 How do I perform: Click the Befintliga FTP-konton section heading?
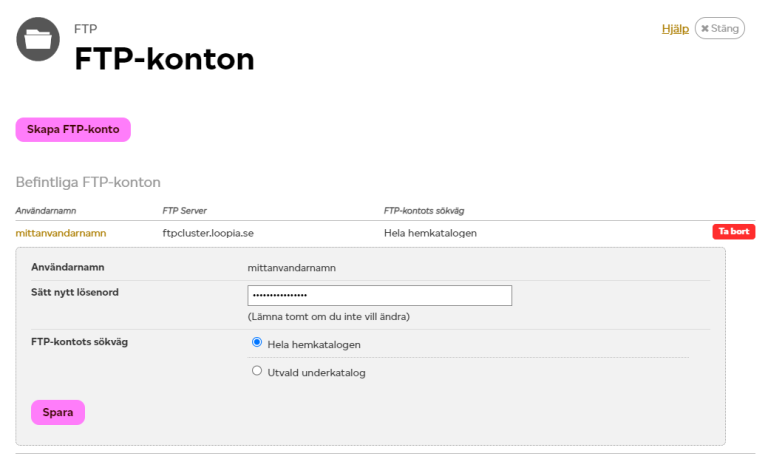click(x=88, y=182)
